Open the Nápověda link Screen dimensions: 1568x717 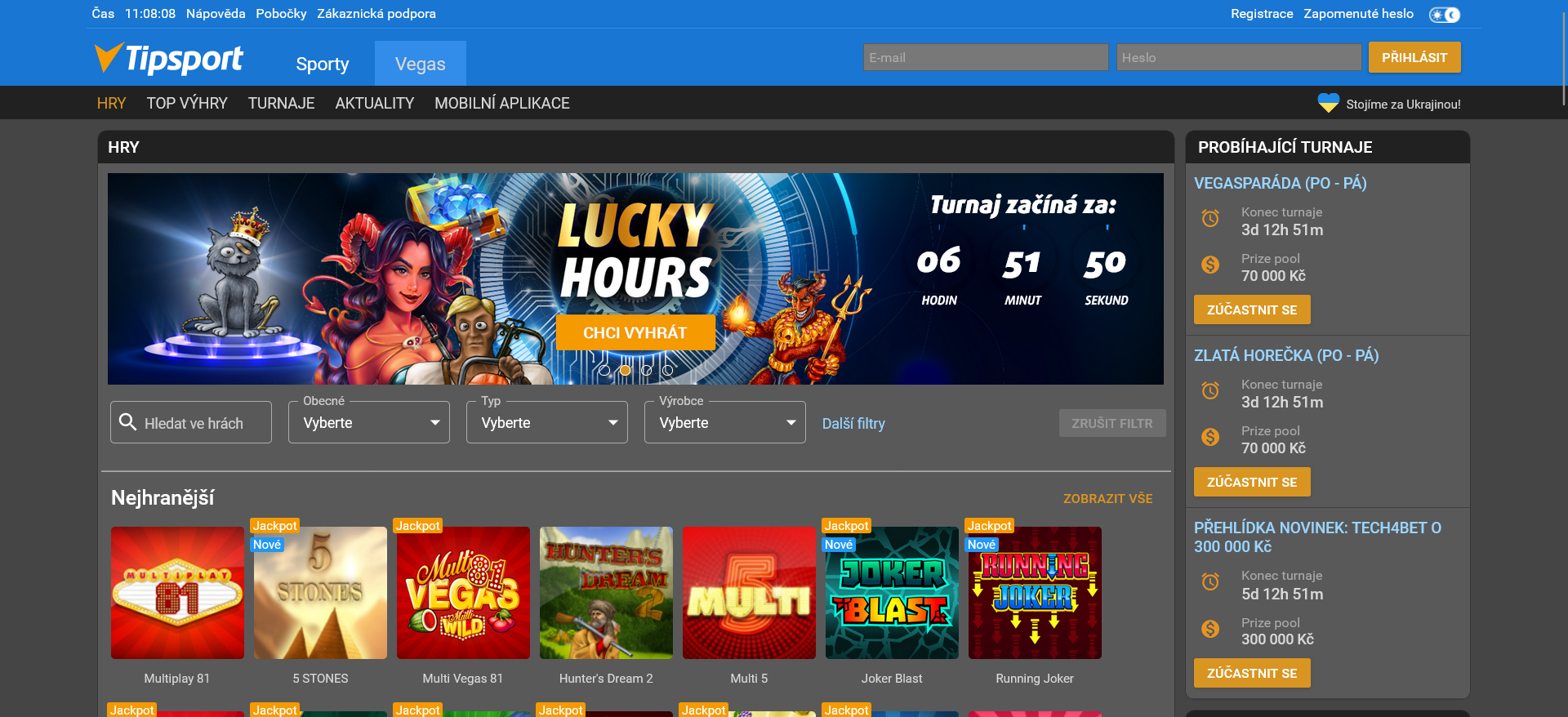[x=216, y=14]
